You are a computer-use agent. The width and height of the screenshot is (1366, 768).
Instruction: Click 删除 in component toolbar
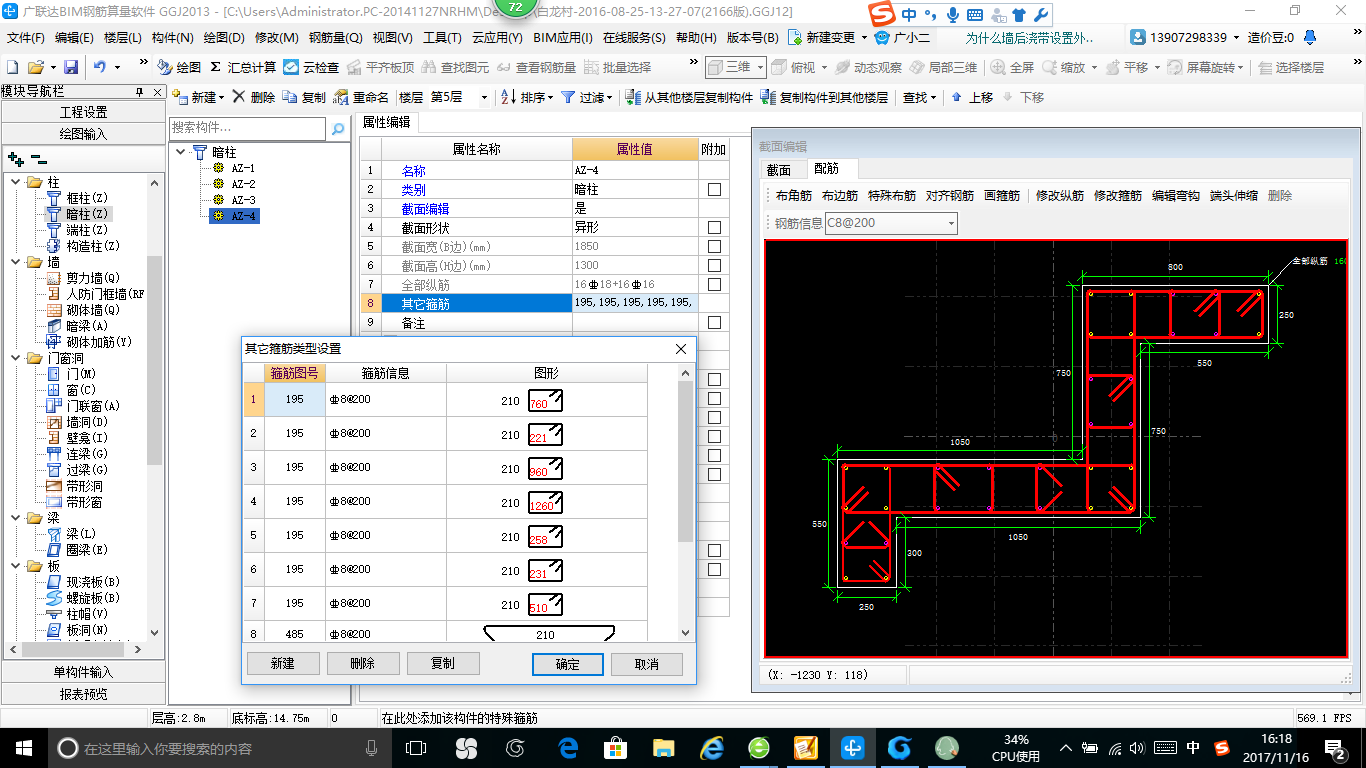(x=254, y=97)
